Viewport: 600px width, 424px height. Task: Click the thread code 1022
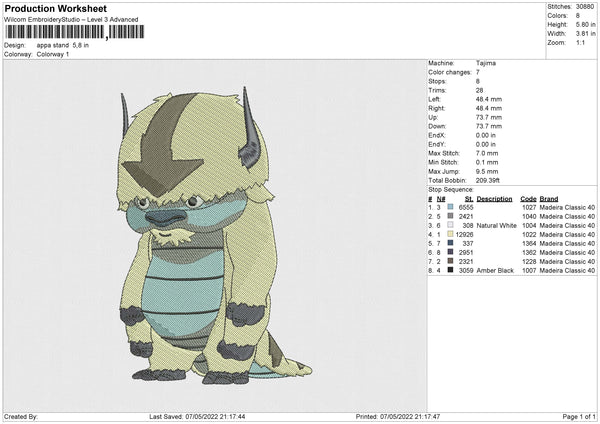tap(529, 234)
